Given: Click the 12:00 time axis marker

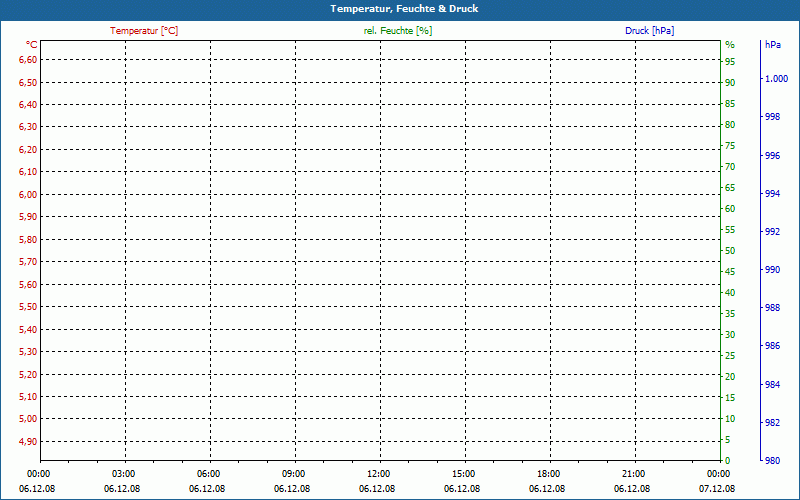Looking at the screenshot, I should point(379,474).
